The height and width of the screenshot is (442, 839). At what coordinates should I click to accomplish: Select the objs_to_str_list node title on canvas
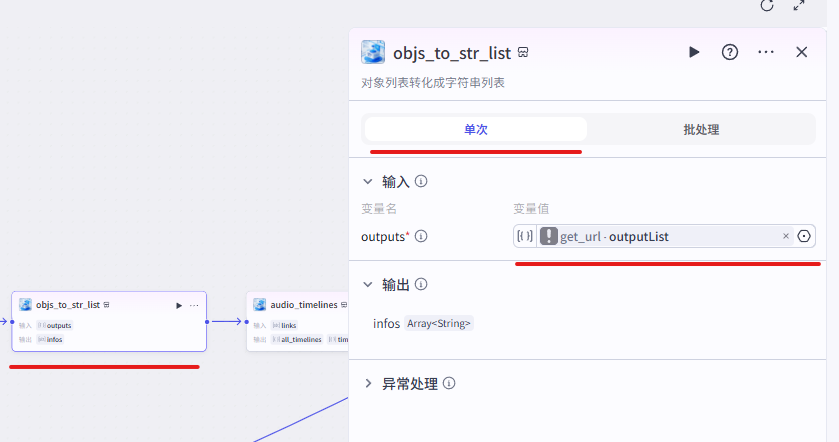tap(68, 304)
